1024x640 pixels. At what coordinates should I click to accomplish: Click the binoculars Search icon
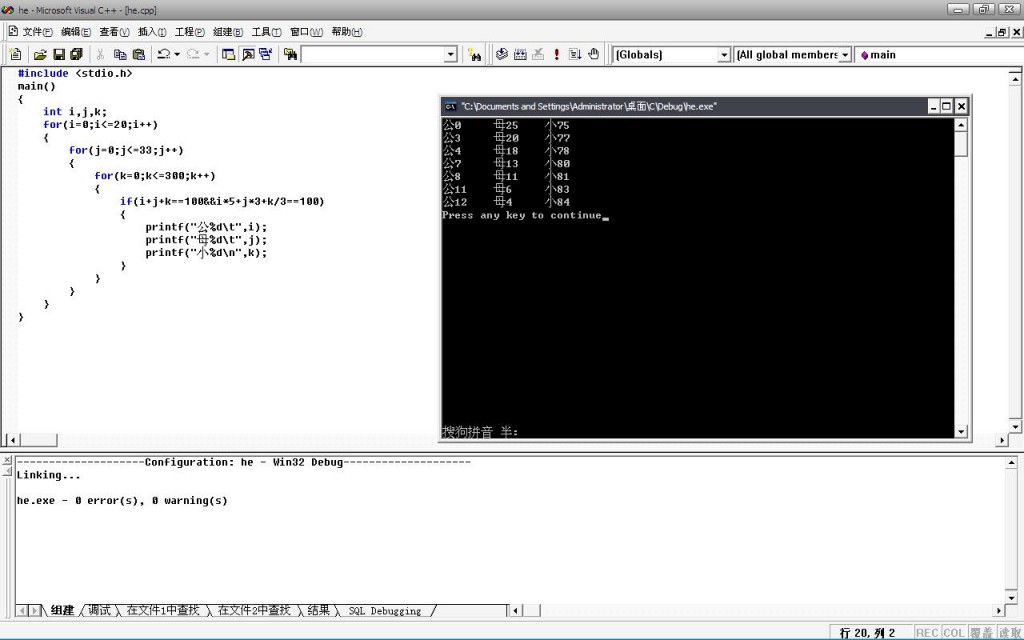click(475, 55)
